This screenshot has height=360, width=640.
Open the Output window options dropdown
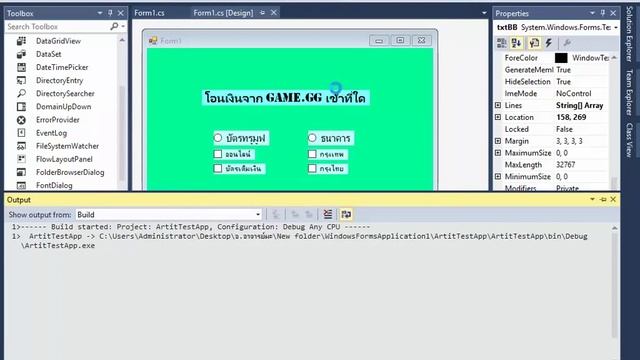click(x=592, y=199)
